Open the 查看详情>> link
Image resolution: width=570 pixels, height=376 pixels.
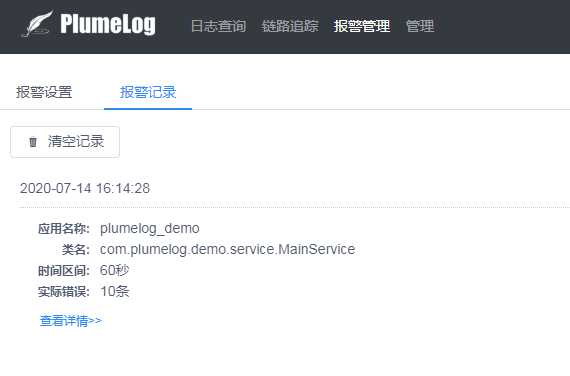point(71,321)
